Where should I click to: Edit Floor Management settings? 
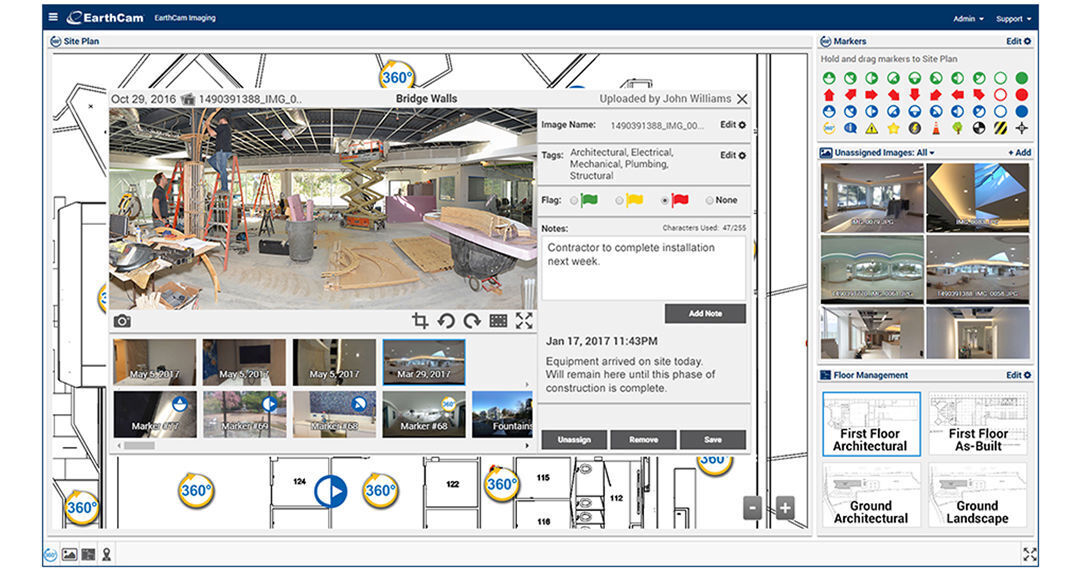click(1018, 375)
